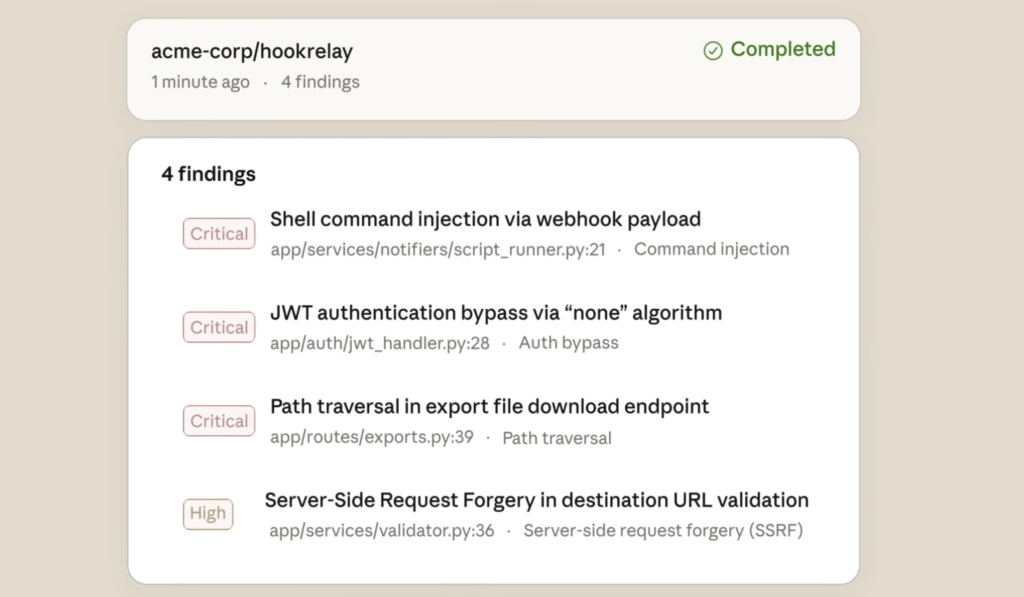The height and width of the screenshot is (597, 1024).
Task: Click the High severity badge
Action: point(208,514)
